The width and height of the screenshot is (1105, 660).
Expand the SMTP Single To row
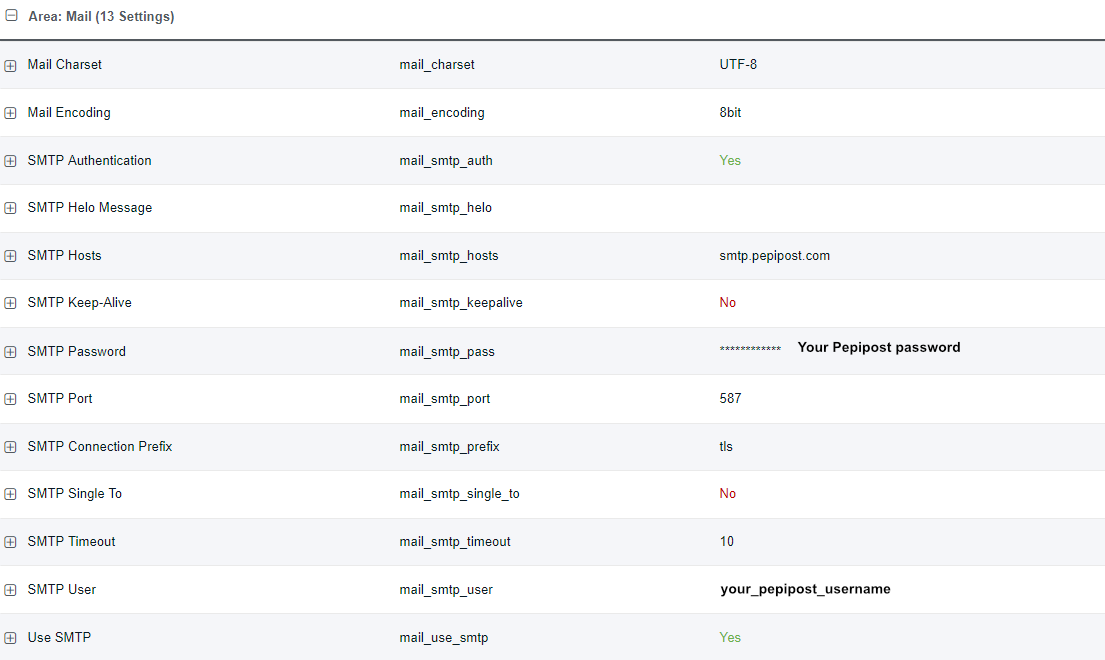11,494
